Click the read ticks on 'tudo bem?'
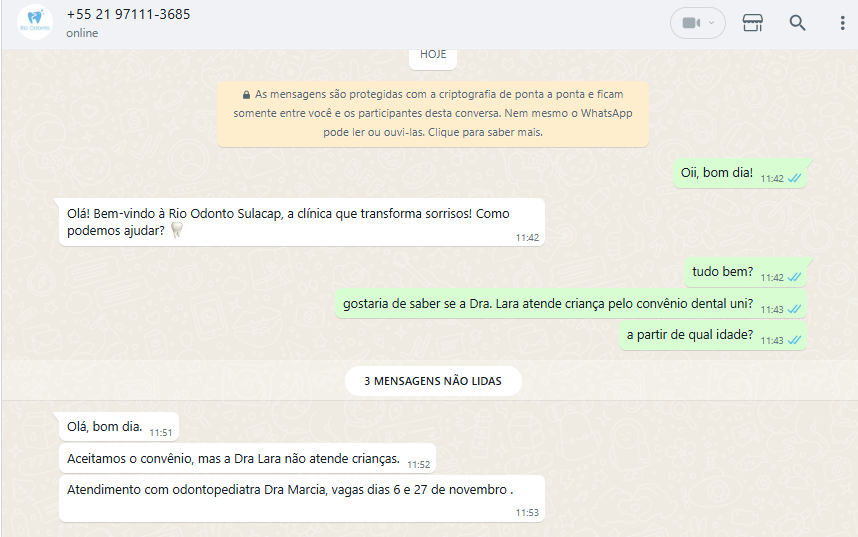This screenshot has width=858, height=537. click(794, 278)
